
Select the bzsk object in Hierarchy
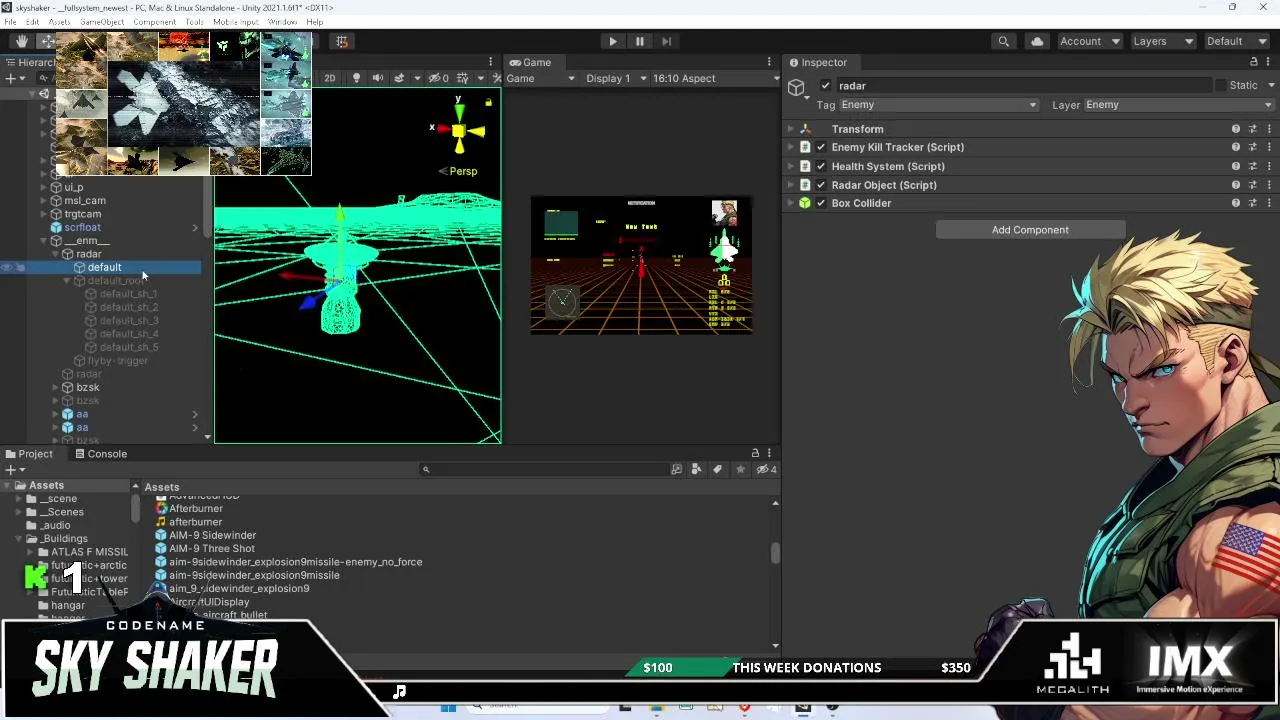pos(88,387)
